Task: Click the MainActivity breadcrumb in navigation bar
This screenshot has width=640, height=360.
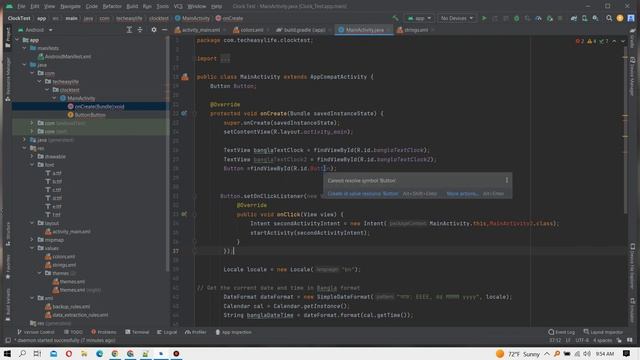Action: point(192,18)
